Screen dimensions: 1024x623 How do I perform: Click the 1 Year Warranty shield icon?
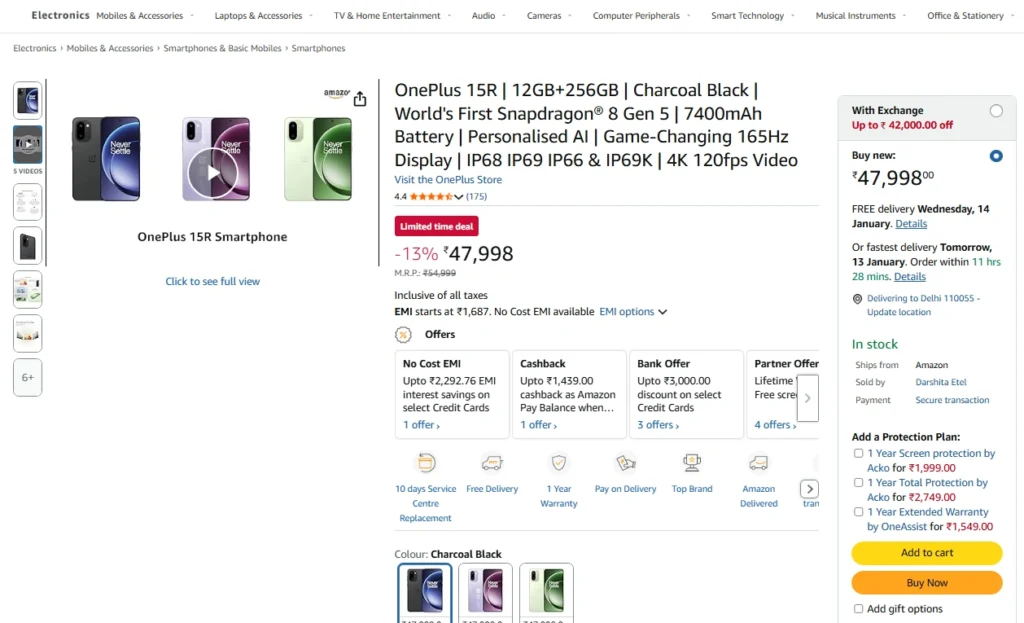point(559,463)
